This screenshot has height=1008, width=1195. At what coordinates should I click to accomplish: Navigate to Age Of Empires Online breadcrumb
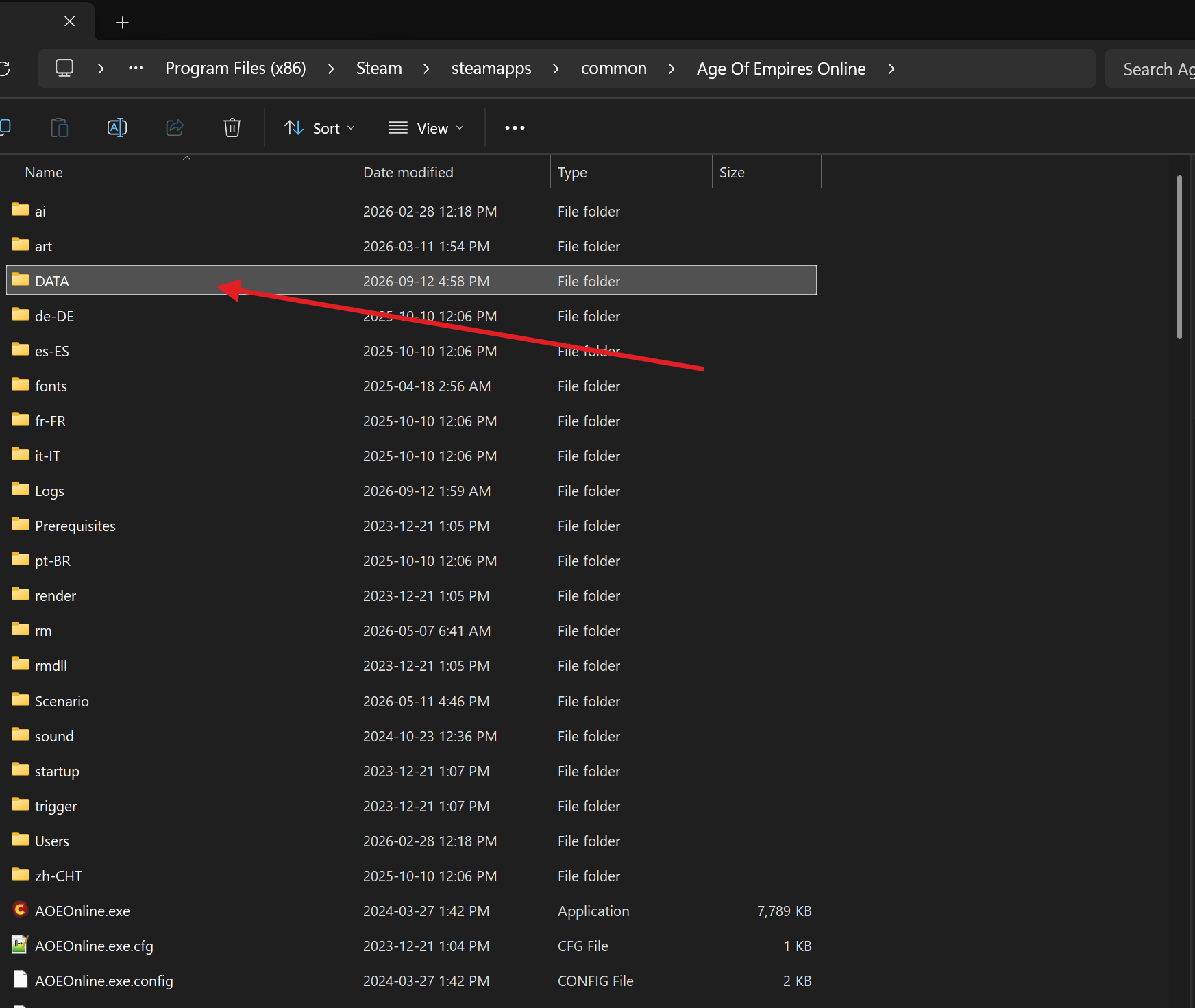tap(781, 69)
